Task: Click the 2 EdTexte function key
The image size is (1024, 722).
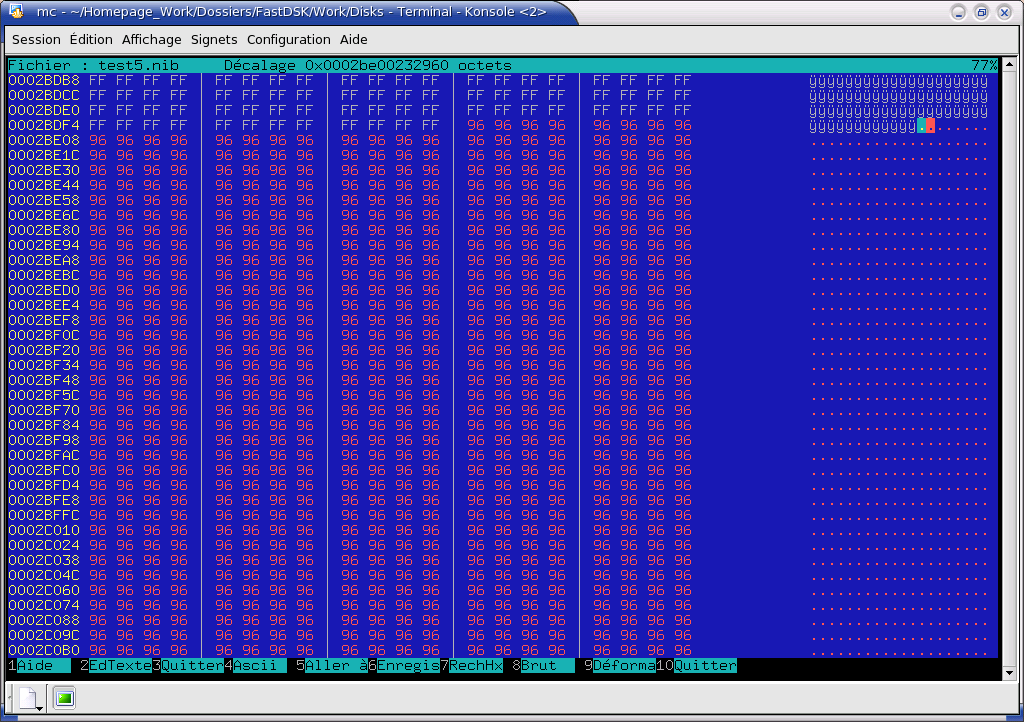Action: [x=116, y=665]
